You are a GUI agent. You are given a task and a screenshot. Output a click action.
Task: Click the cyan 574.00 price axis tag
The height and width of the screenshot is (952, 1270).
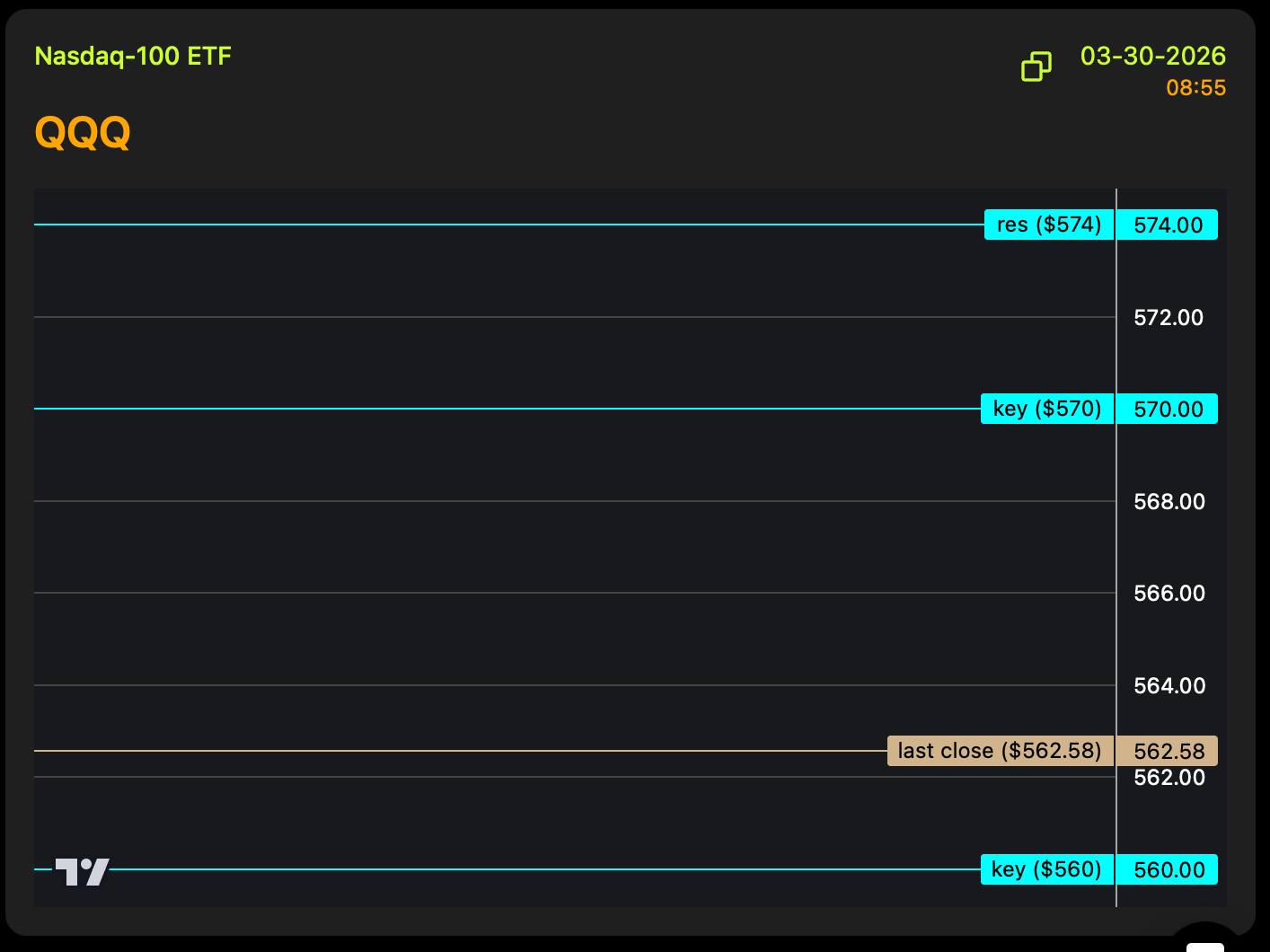coord(1168,225)
